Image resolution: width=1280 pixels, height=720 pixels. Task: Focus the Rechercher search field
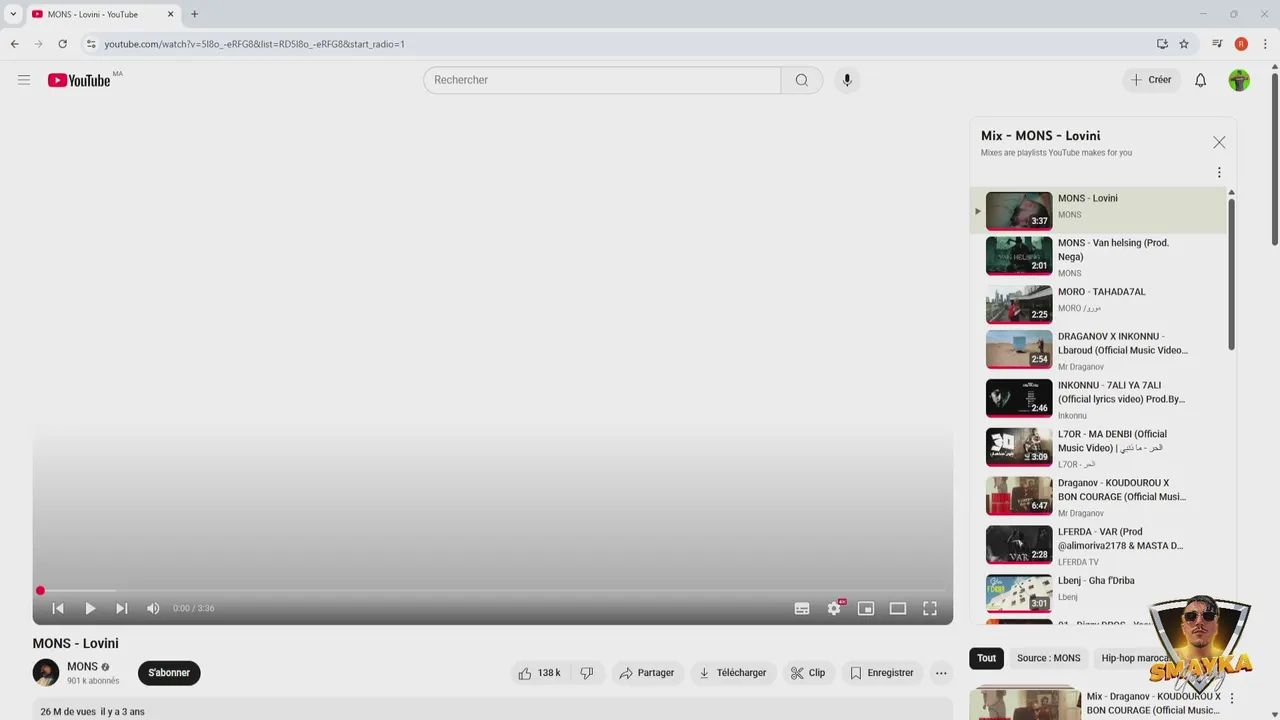(602, 80)
